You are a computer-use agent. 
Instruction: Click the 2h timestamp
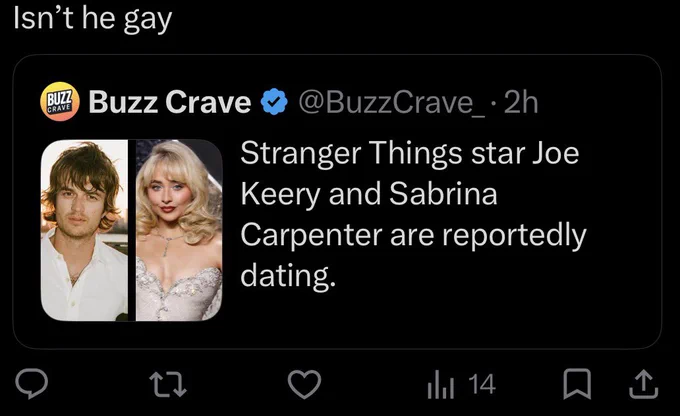[x=521, y=103]
